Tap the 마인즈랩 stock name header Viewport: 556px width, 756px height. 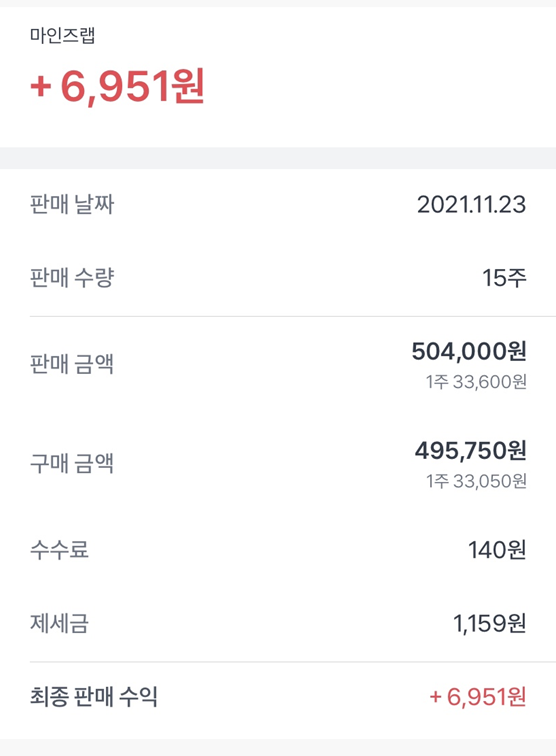click(x=62, y=35)
